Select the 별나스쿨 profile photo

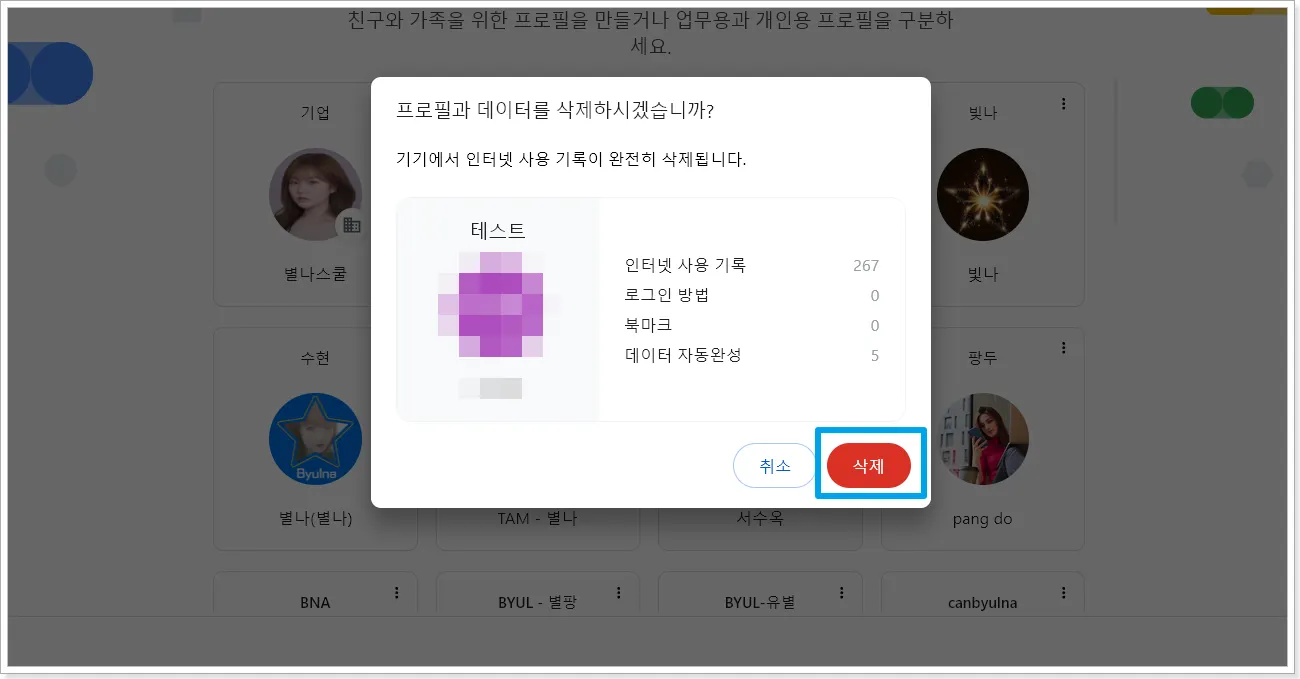315,195
